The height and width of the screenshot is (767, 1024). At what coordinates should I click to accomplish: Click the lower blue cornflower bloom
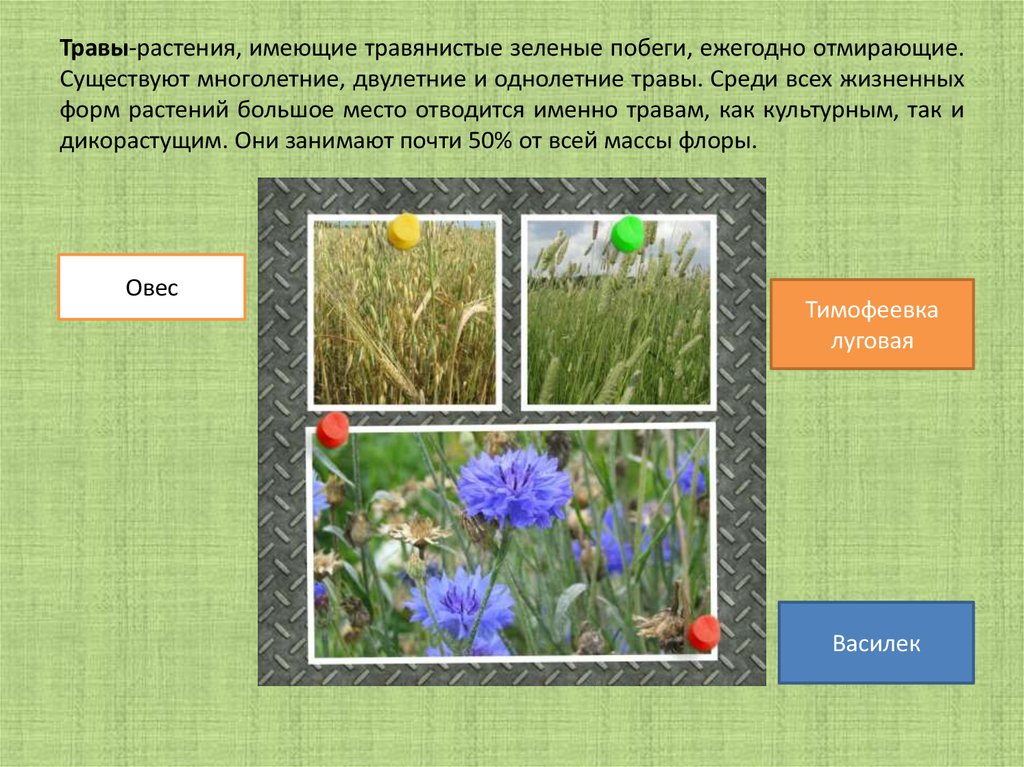(x=460, y=603)
